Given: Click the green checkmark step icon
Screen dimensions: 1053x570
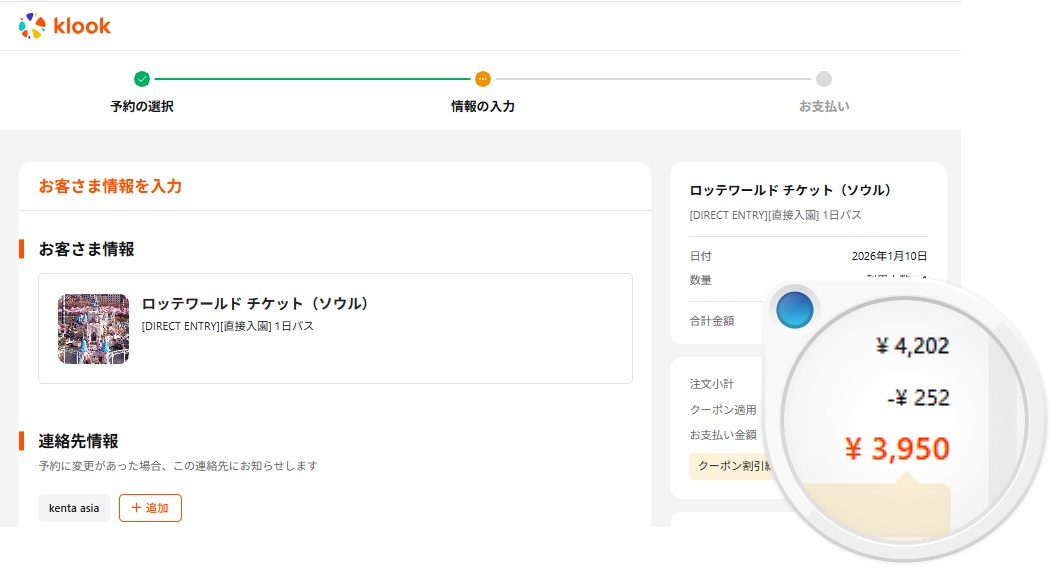Looking at the screenshot, I should (142, 79).
